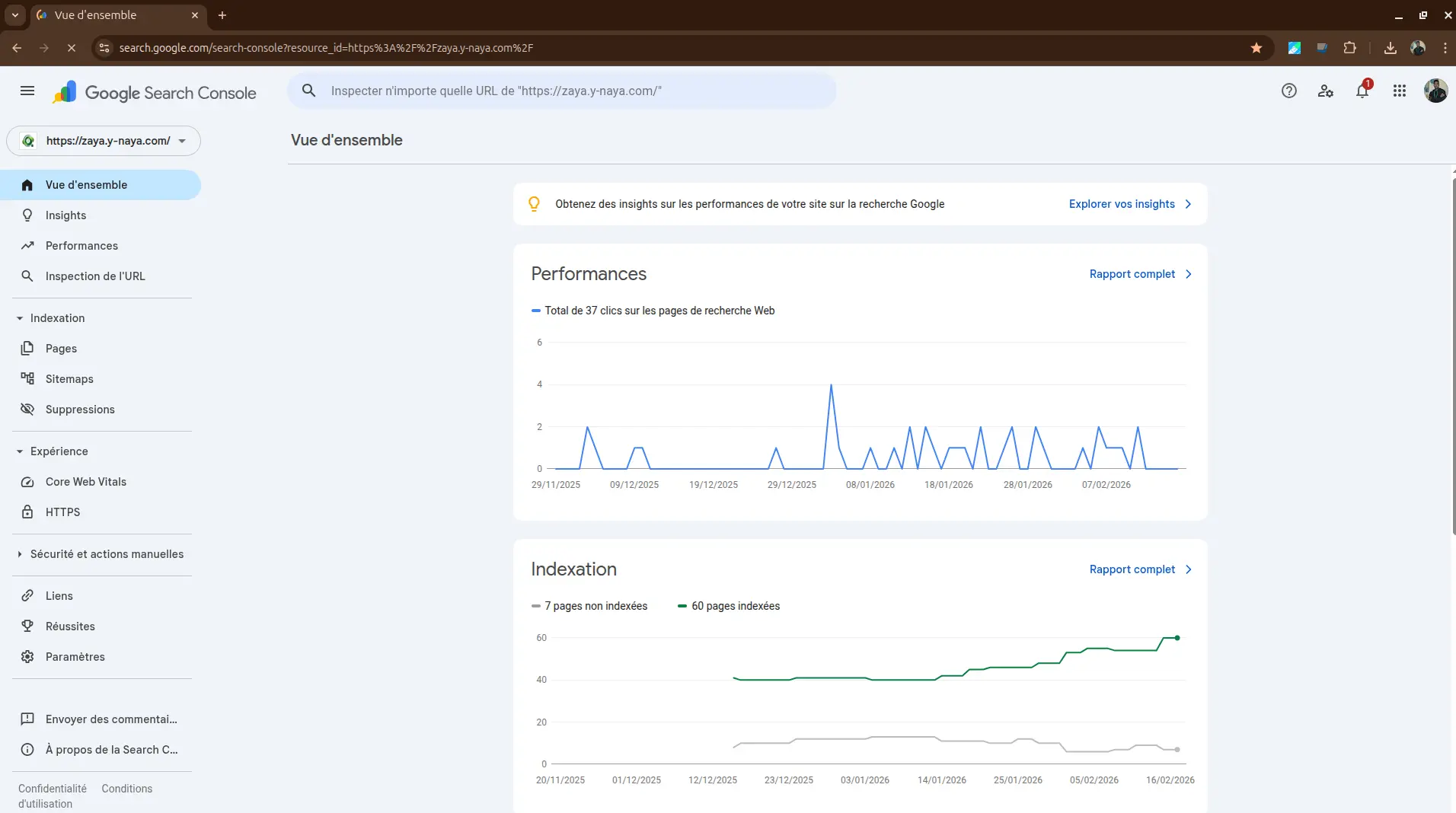
Task: Open the browser extensions puzzle icon
Action: pos(1349,48)
